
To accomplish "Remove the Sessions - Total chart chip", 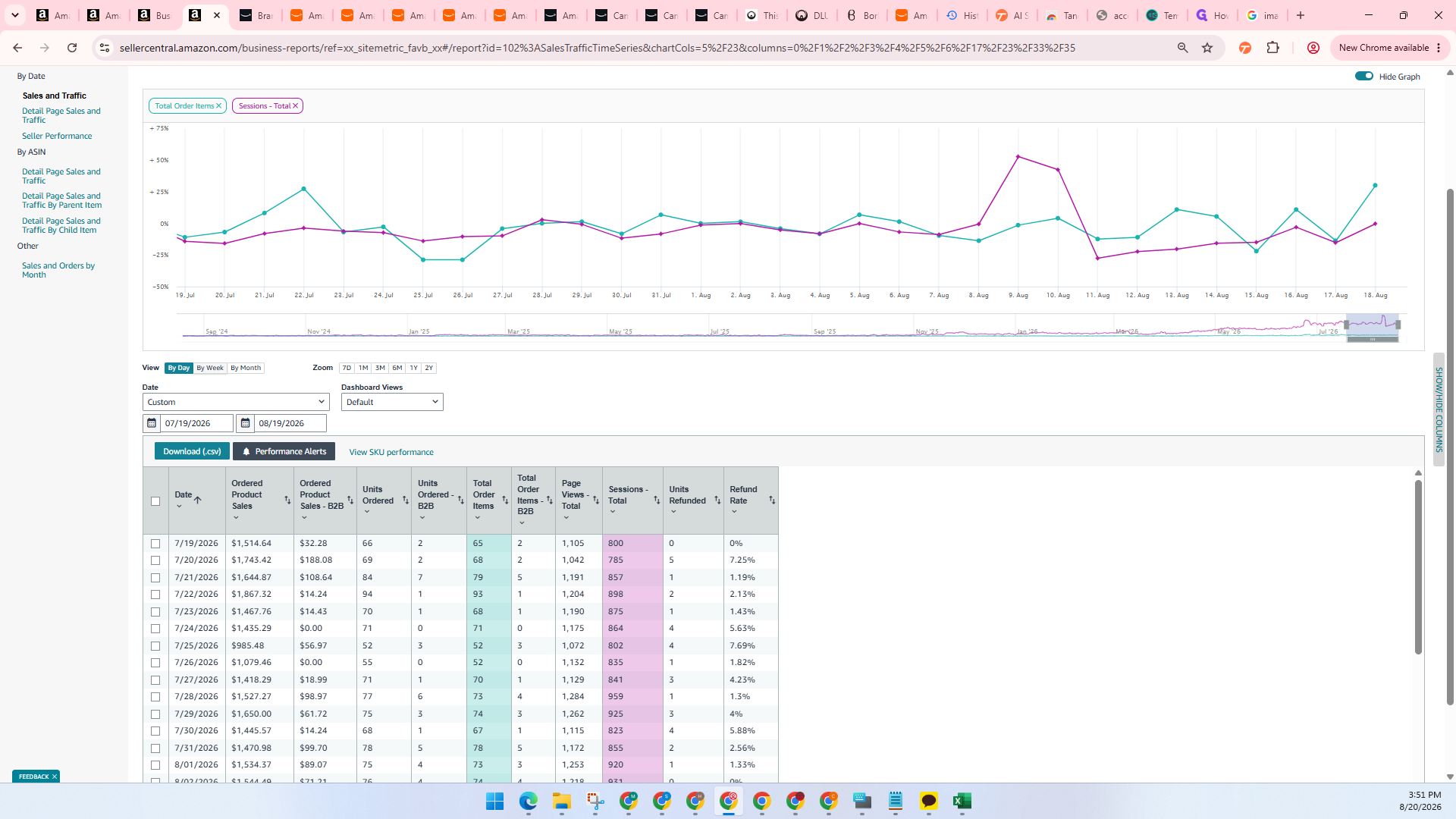I will click(x=296, y=106).
